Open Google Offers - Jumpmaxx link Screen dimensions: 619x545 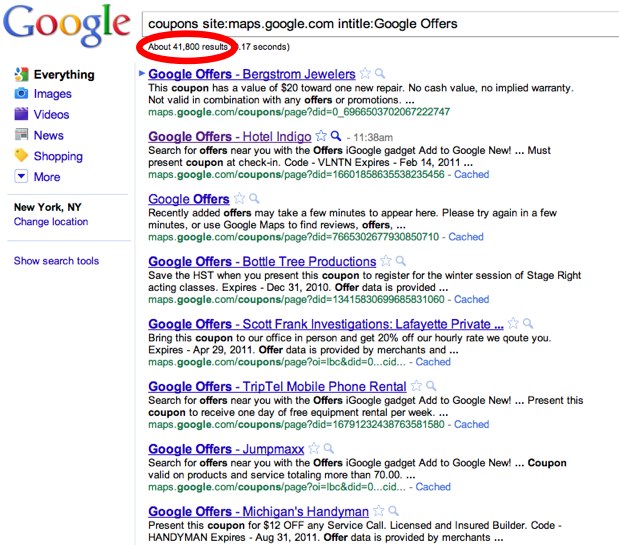[226, 449]
